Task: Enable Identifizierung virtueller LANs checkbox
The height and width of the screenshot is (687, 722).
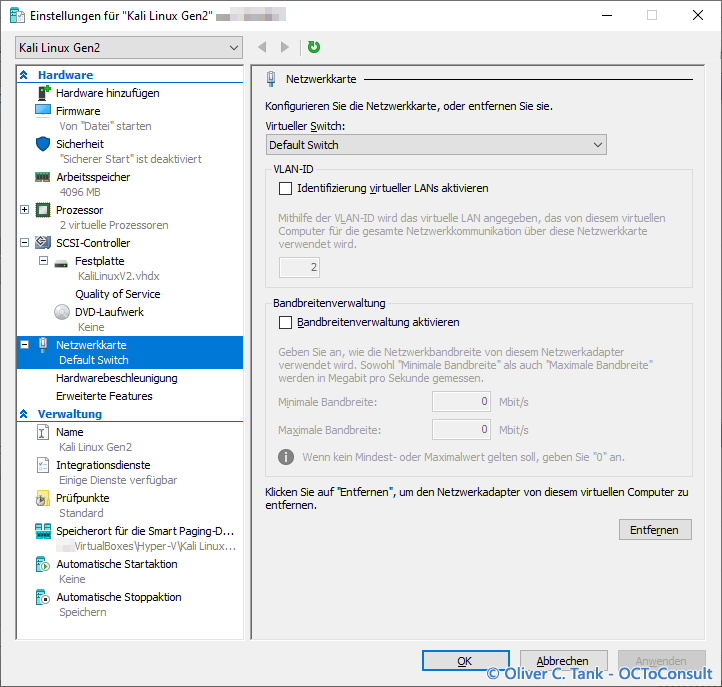Action: click(285, 188)
